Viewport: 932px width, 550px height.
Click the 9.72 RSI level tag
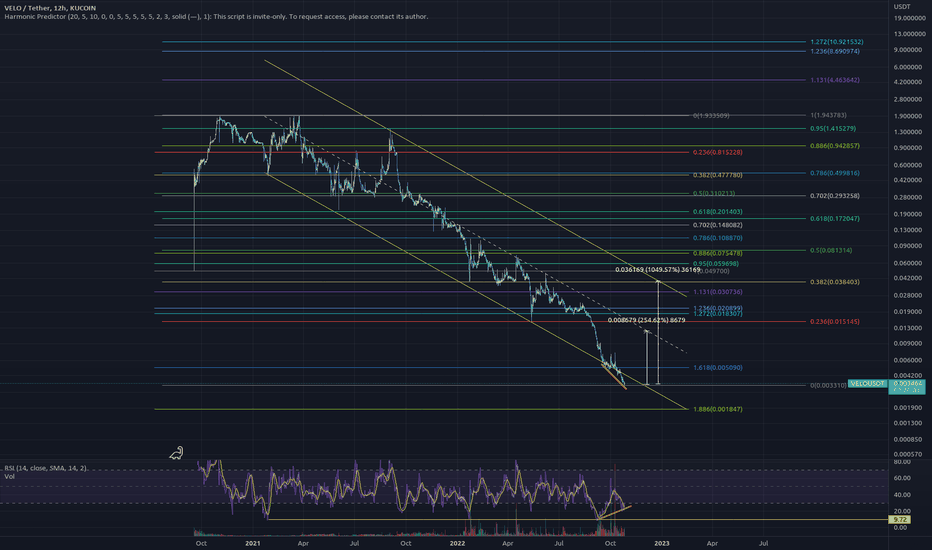[899, 520]
